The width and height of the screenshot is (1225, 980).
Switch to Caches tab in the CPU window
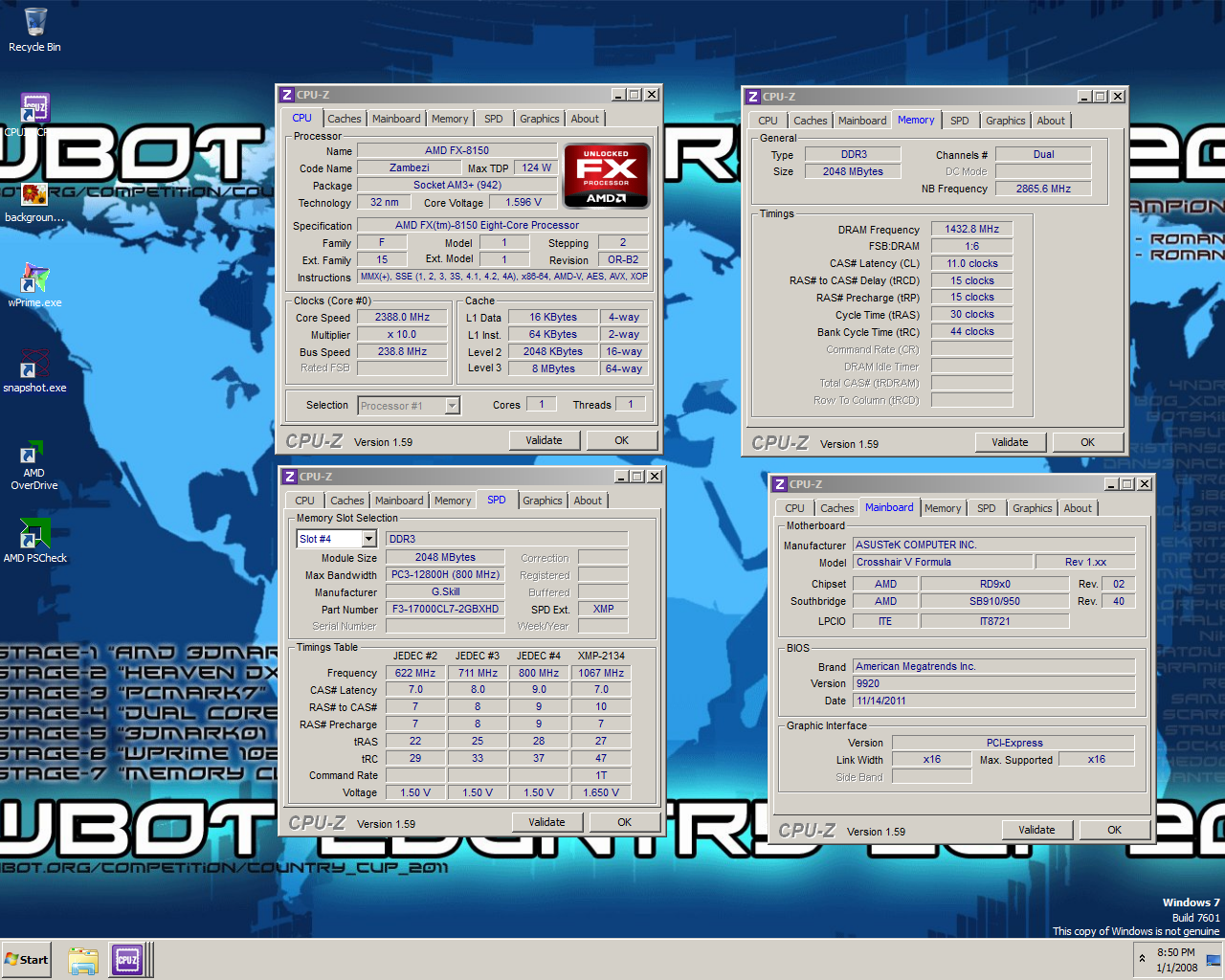(x=345, y=119)
